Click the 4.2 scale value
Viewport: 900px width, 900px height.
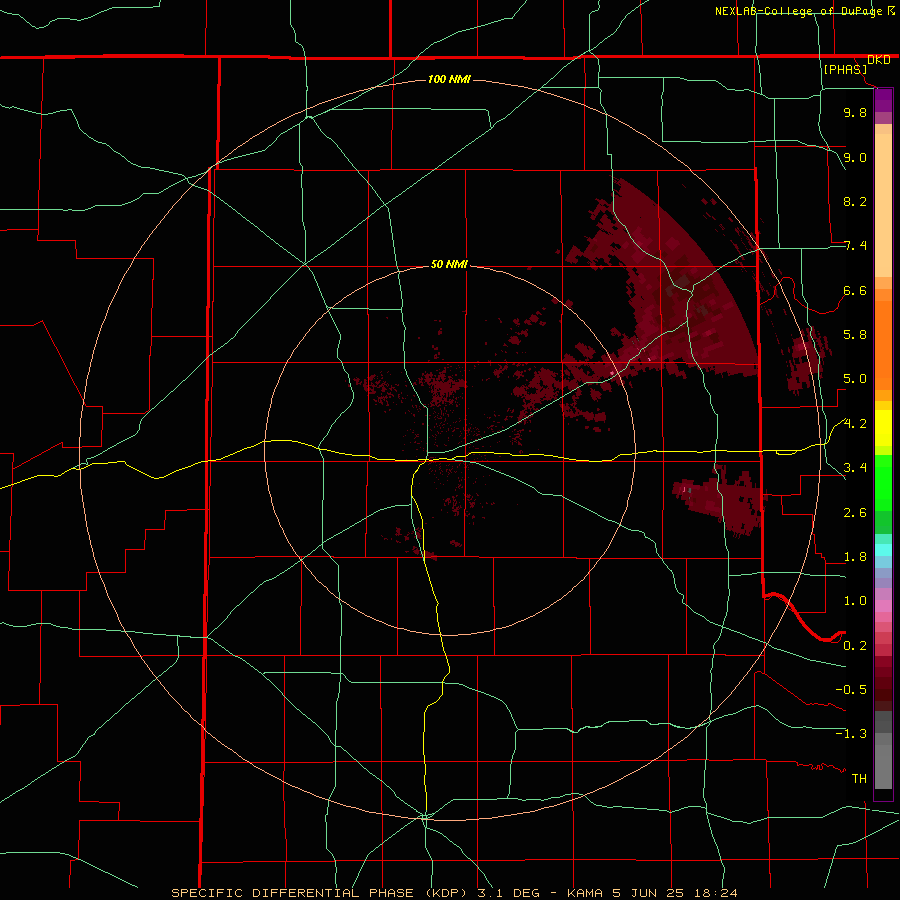[855, 424]
